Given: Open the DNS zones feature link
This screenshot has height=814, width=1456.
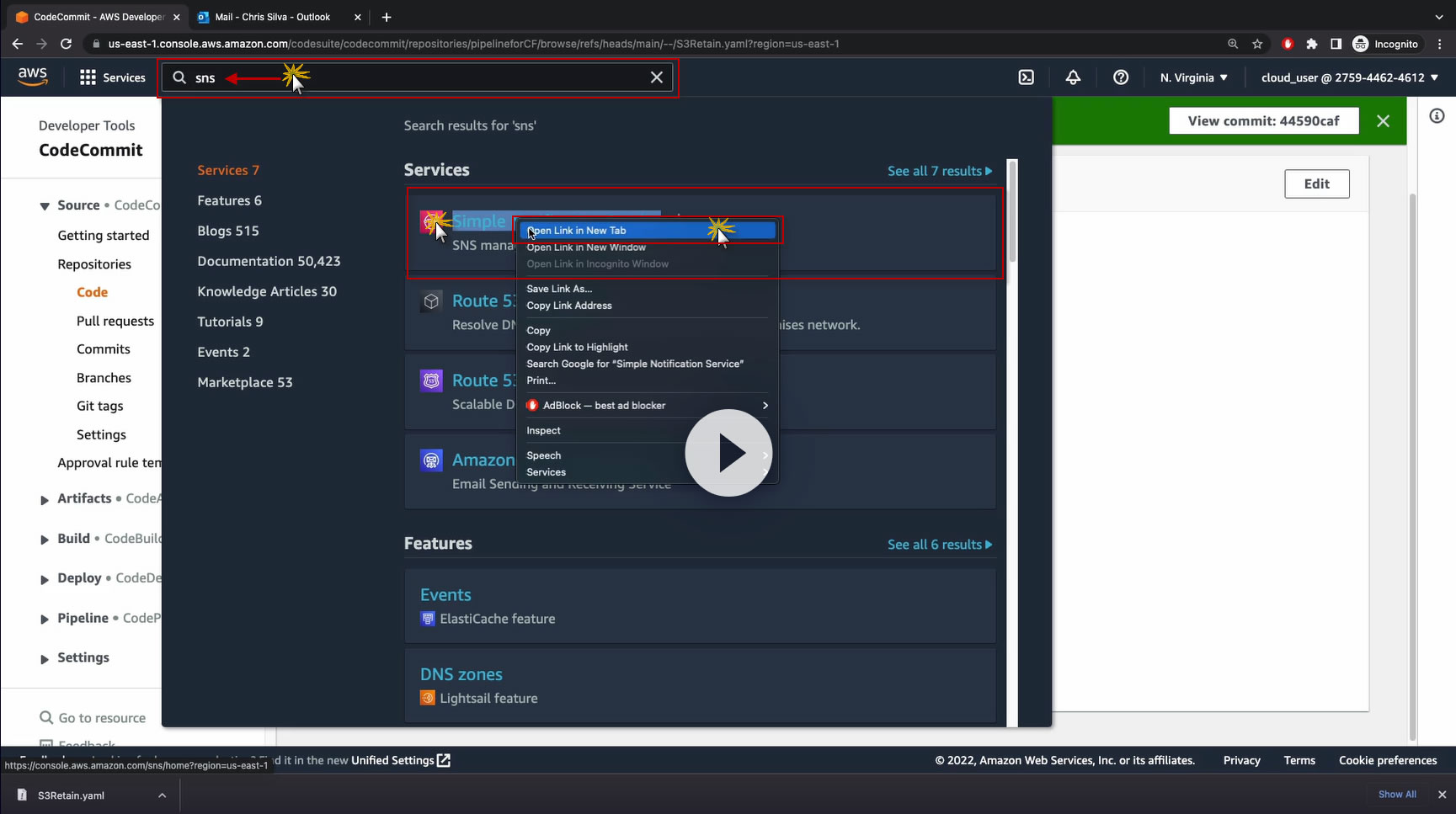Looking at the screenshot, I should tap(461, 674).
